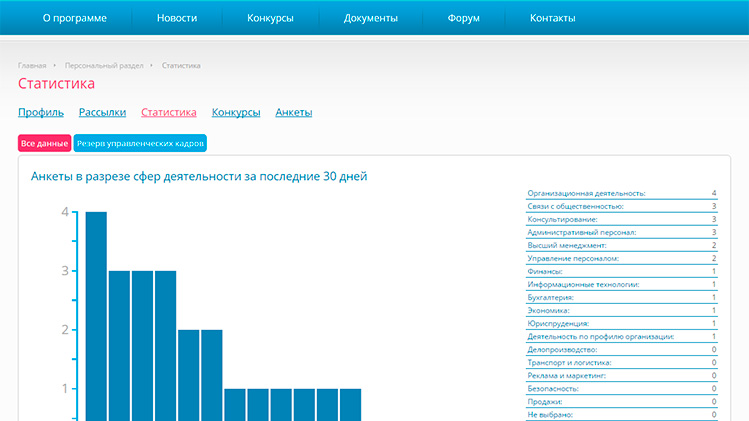Screen dimensions: 749x421
Task: Click the Реклама и маркетинг row
Action: click(621, 376)
